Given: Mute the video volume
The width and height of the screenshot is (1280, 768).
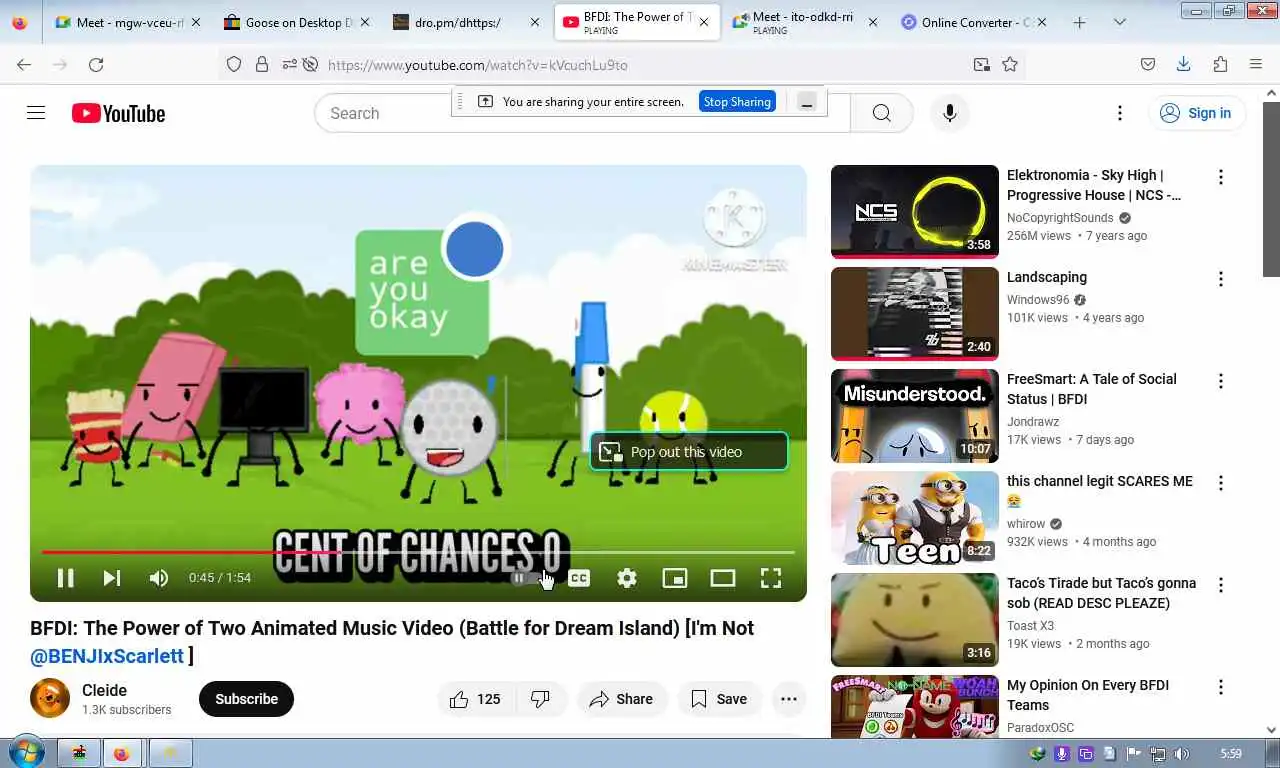Looking at the screenshot, I should click(x=158, y=577).
